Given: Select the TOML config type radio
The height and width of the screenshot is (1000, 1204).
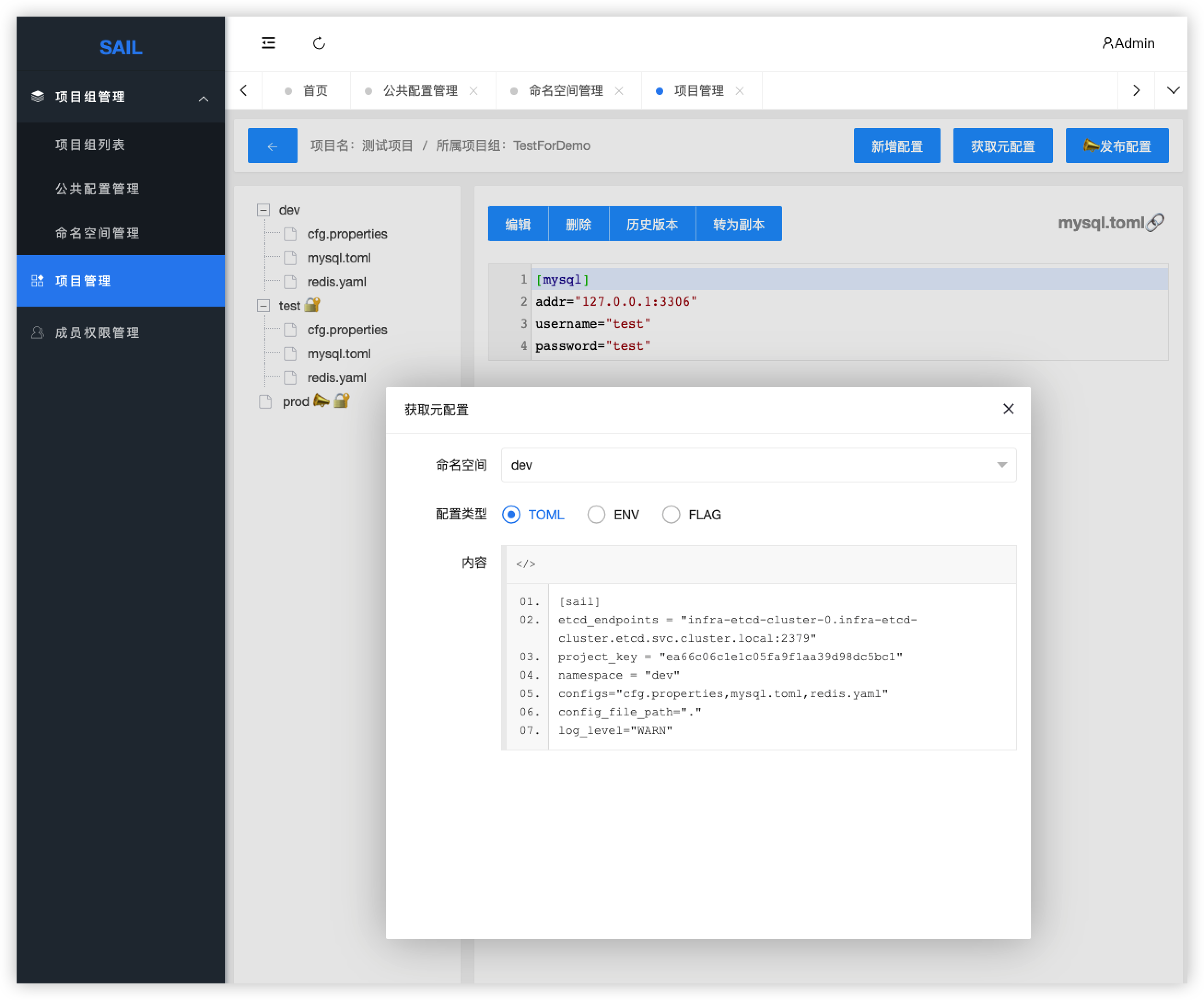Looking at the screenshot, I should [511, 515].
